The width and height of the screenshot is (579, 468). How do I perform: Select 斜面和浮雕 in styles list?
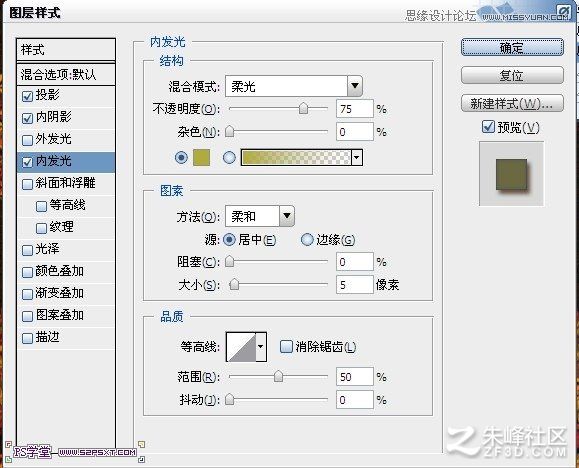pyautogui.click(x=66, y=184)
